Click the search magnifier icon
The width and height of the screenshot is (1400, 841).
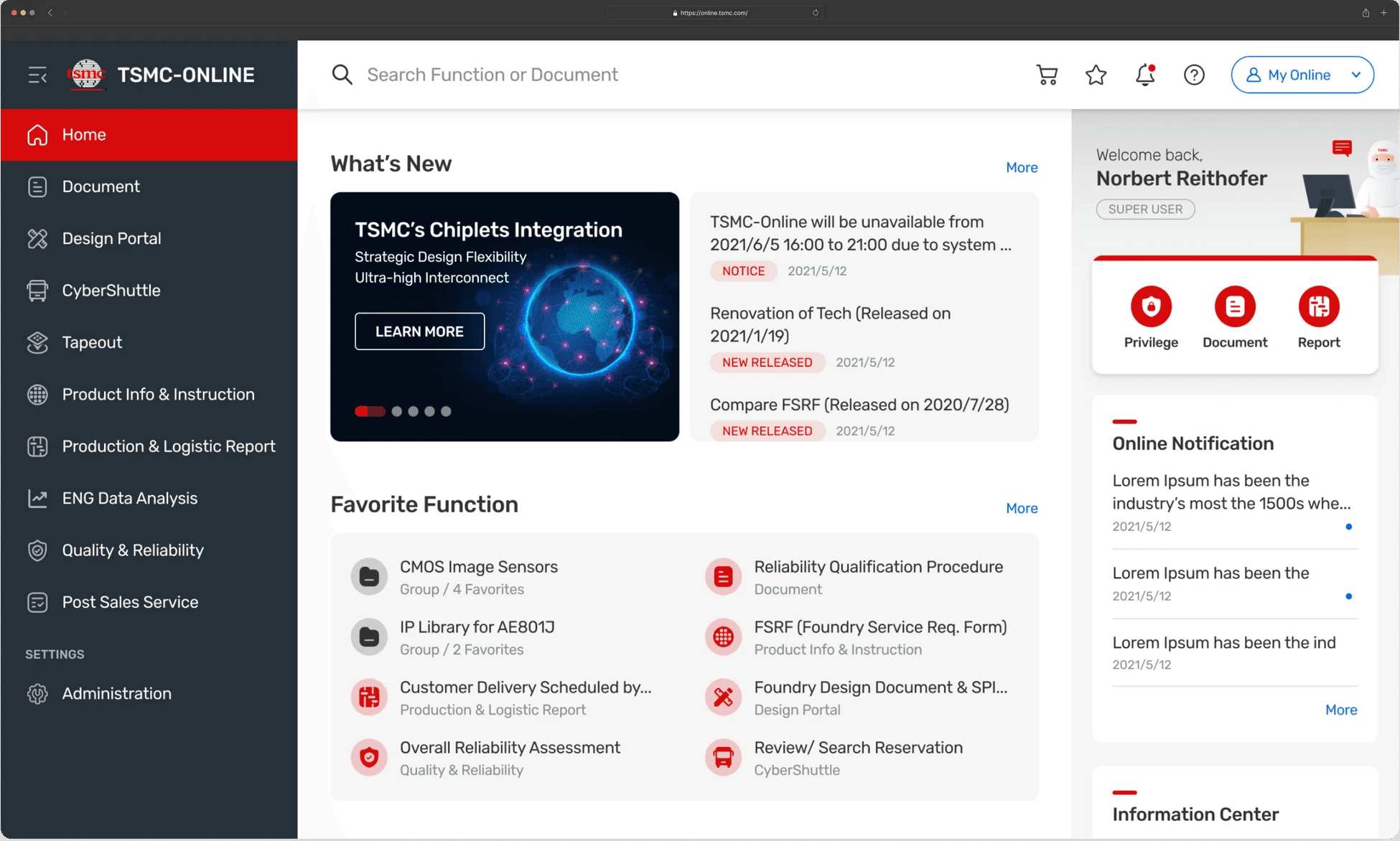[342, 75]
